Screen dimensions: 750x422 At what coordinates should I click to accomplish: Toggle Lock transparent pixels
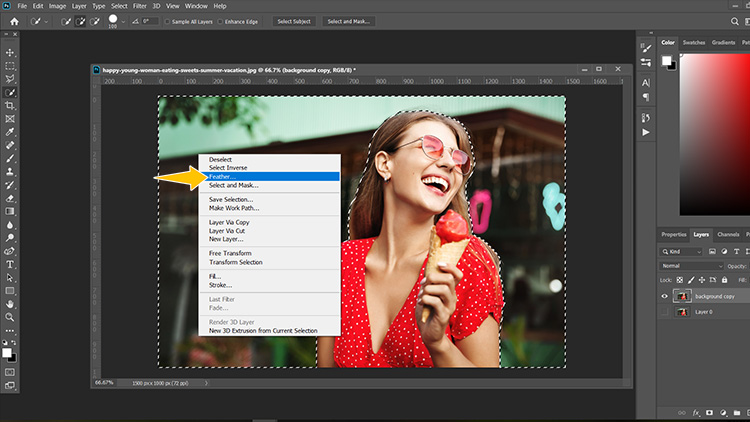point(680,280)
